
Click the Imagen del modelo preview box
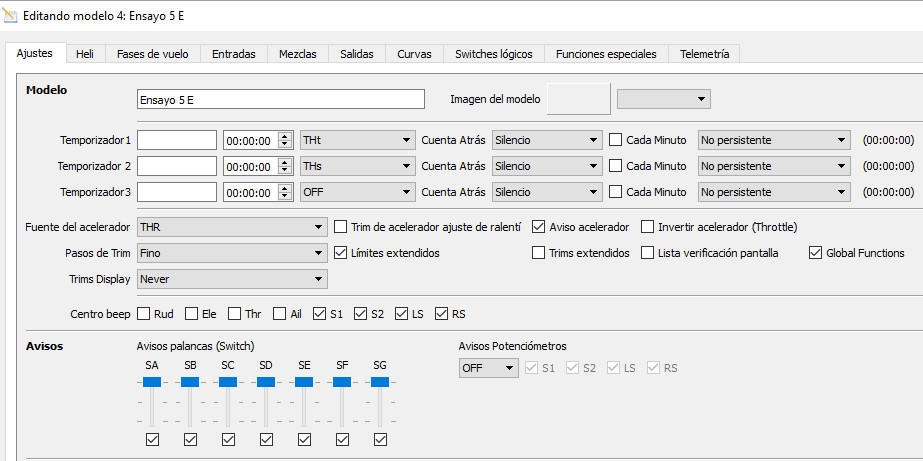579,99
